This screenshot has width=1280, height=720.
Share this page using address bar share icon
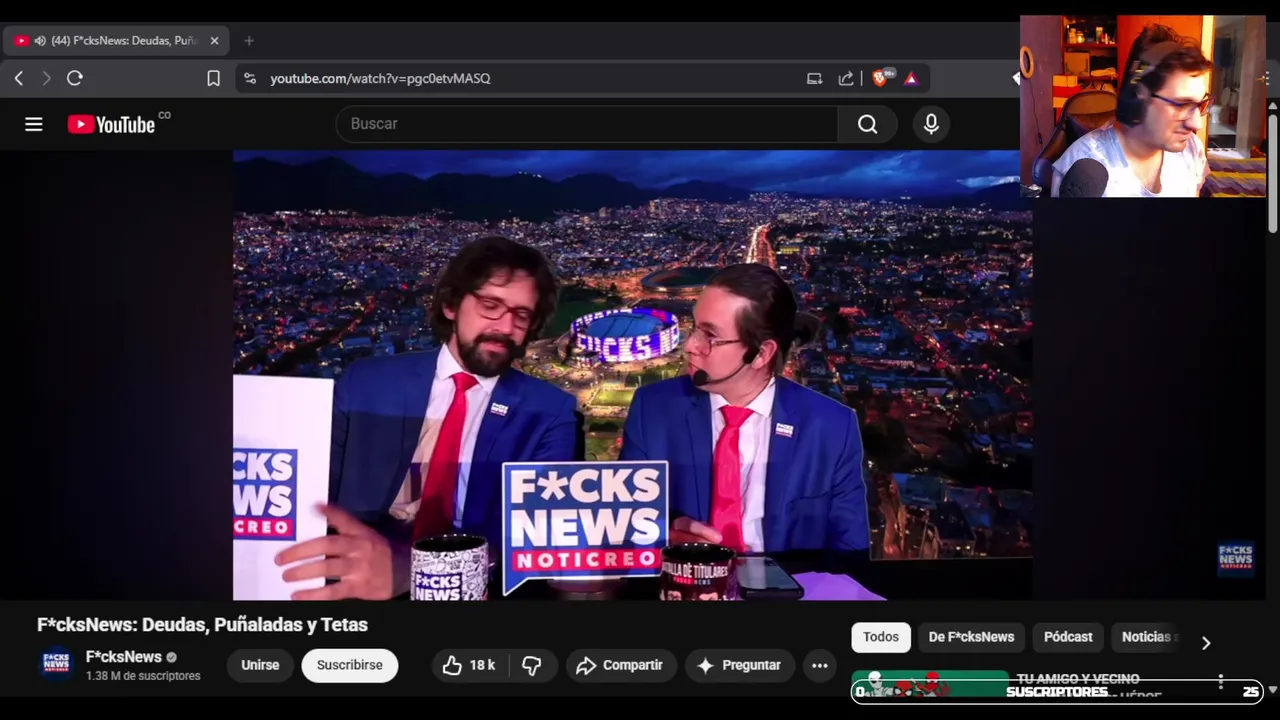[846, 78]
